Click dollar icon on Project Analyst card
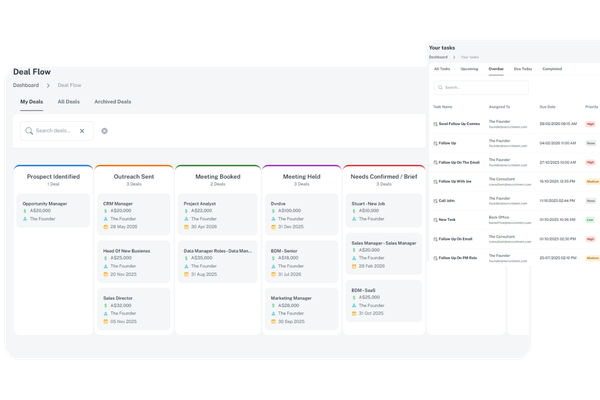The width and height of the screenshot is (600, 400). [x=187, y=211]
